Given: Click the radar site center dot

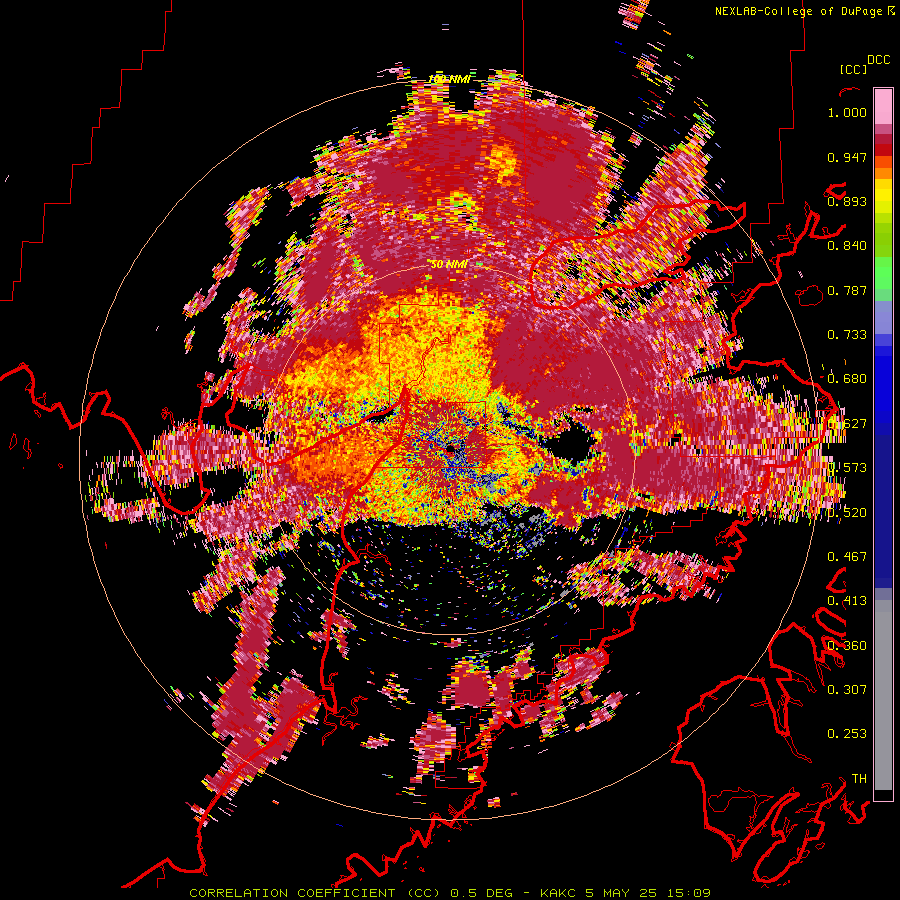Looking at the screenshot, I should click(451, 448).
